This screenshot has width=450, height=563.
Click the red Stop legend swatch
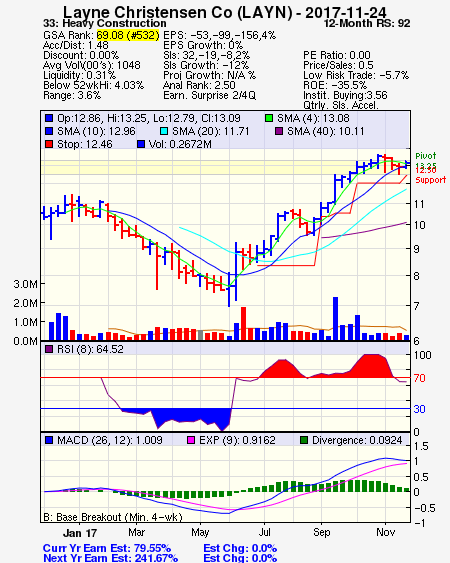[49, 144]
